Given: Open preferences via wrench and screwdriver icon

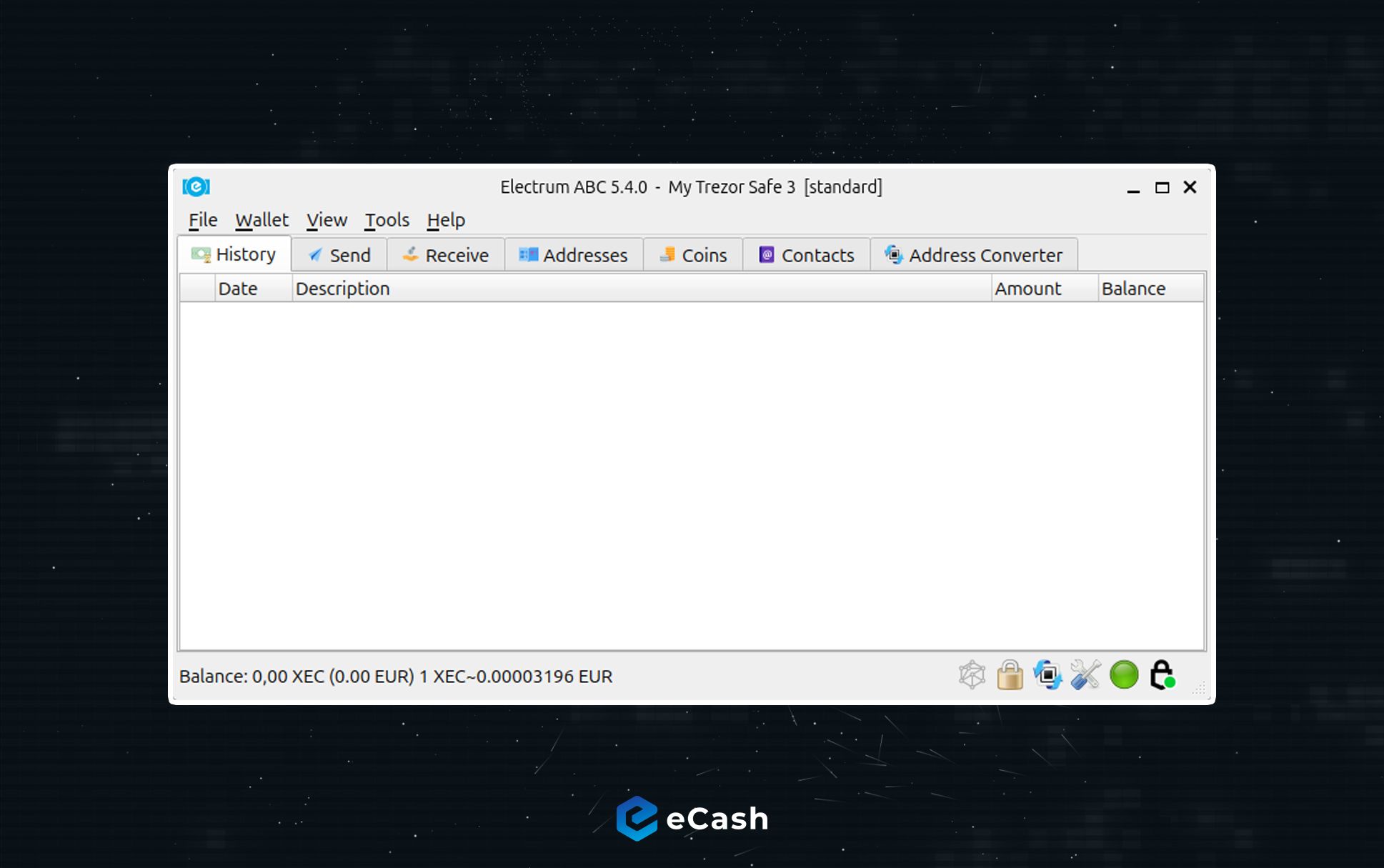Looking at the screenshot, I should tap(1085, 675).
